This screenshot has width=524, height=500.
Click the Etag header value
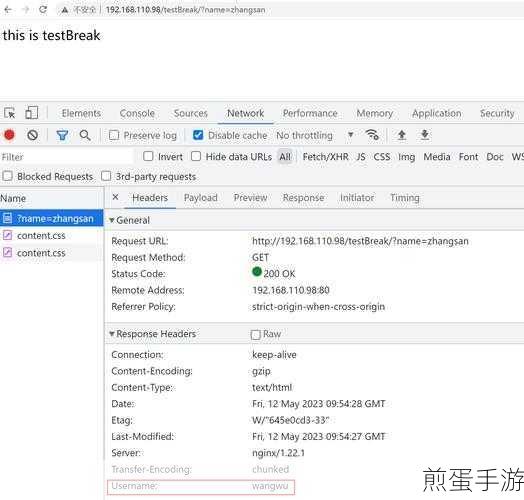point(291,420)
